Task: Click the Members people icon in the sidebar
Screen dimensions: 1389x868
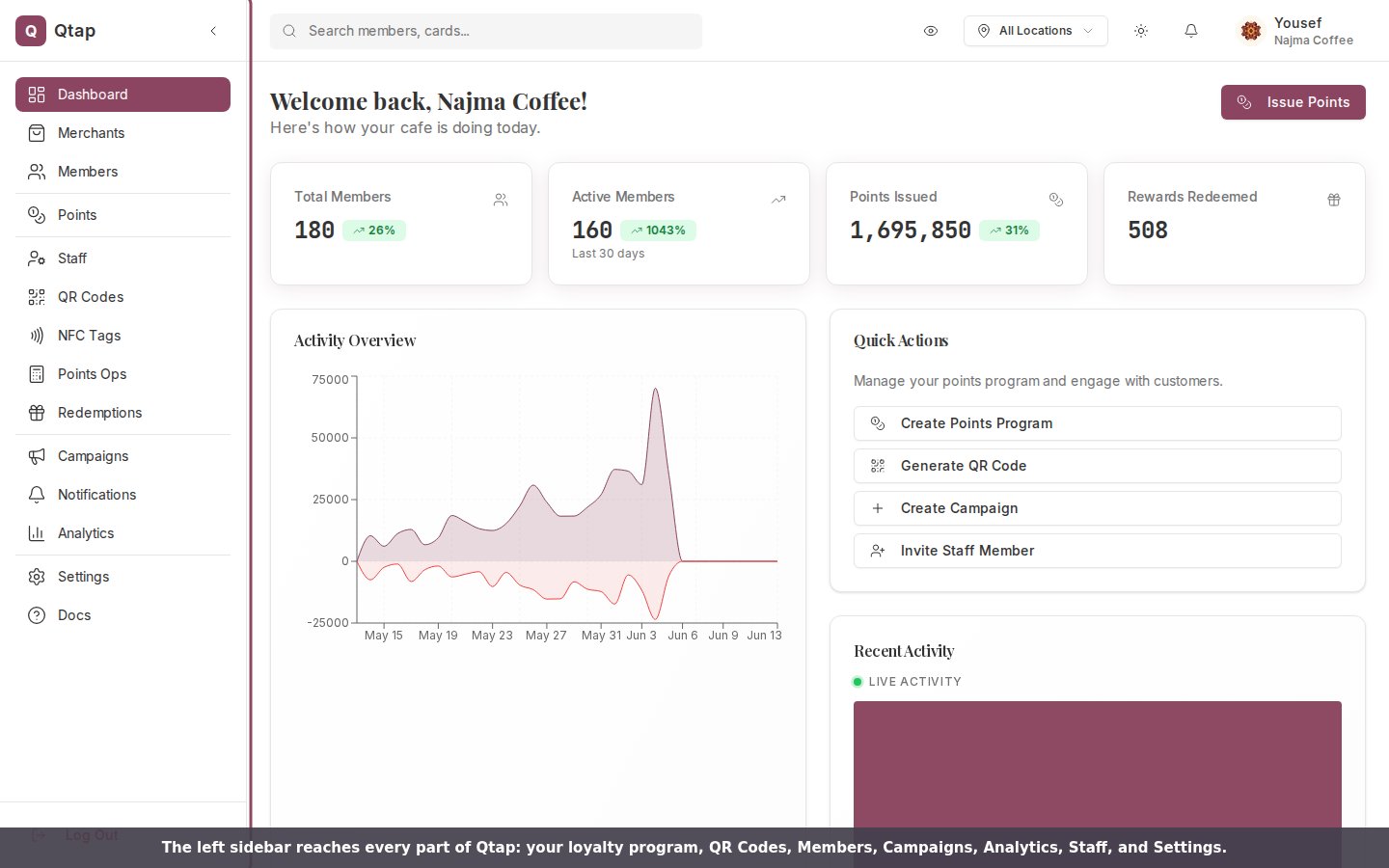Action: pyautogui.click(x=37, y=172)
